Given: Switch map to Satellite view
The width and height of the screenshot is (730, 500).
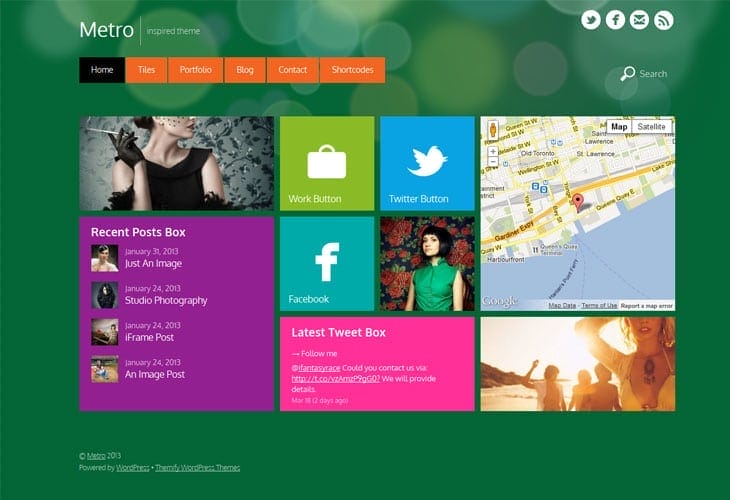Looking at the screenshot, I should pos(651,127).
